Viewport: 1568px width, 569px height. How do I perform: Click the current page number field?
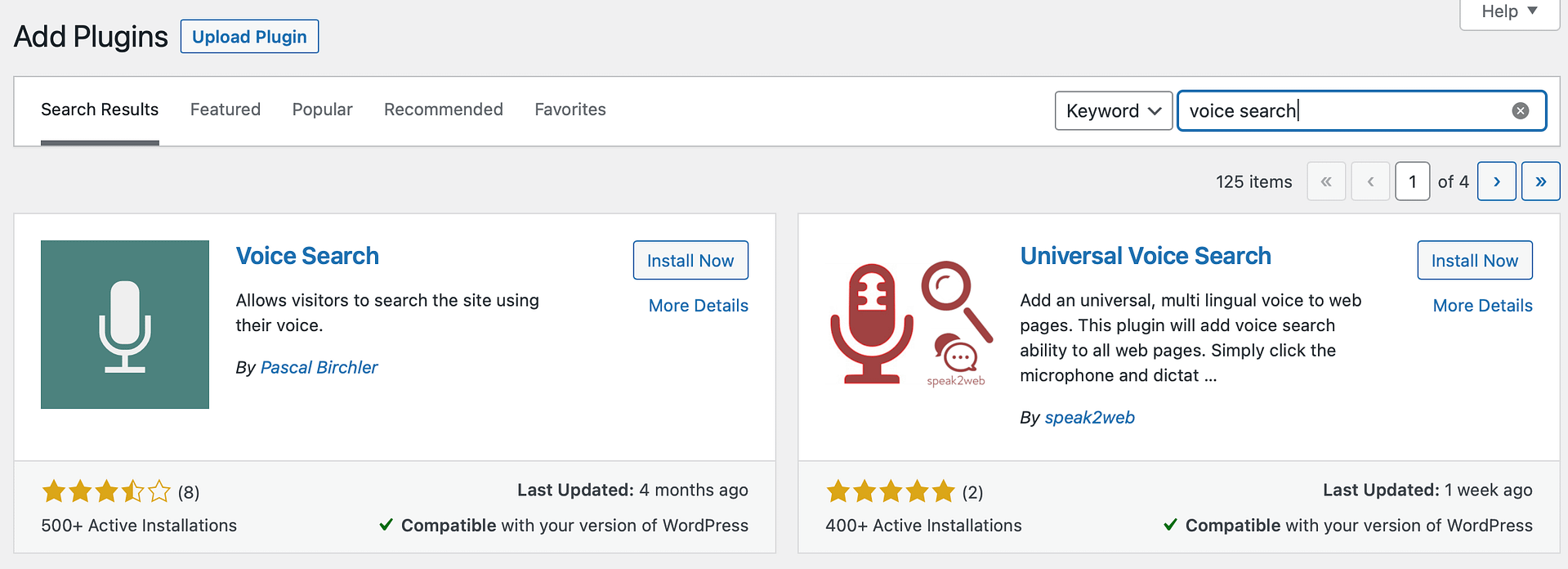point(1412,181)
